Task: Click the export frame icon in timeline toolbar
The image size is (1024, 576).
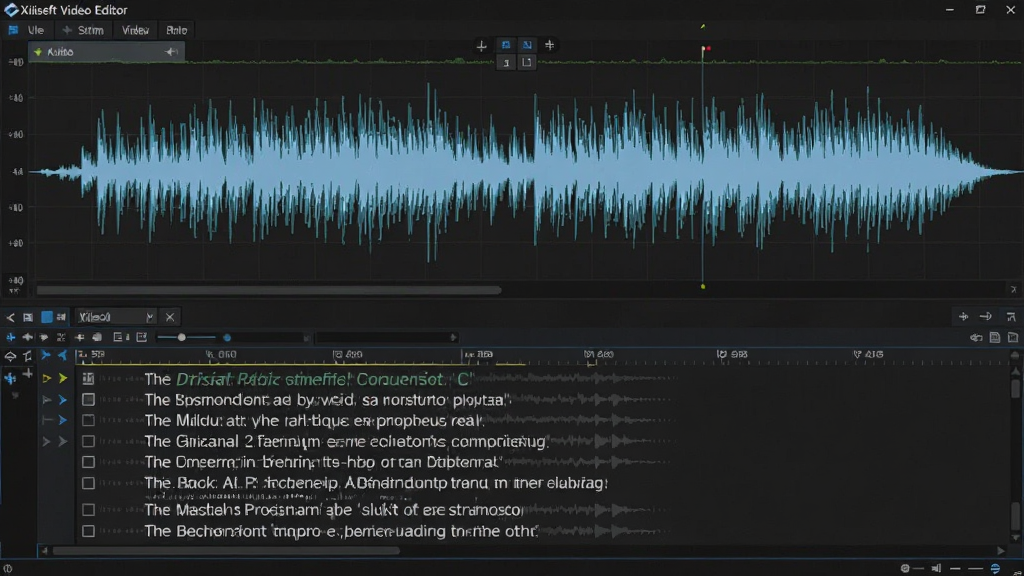Action: click(142, 338)
